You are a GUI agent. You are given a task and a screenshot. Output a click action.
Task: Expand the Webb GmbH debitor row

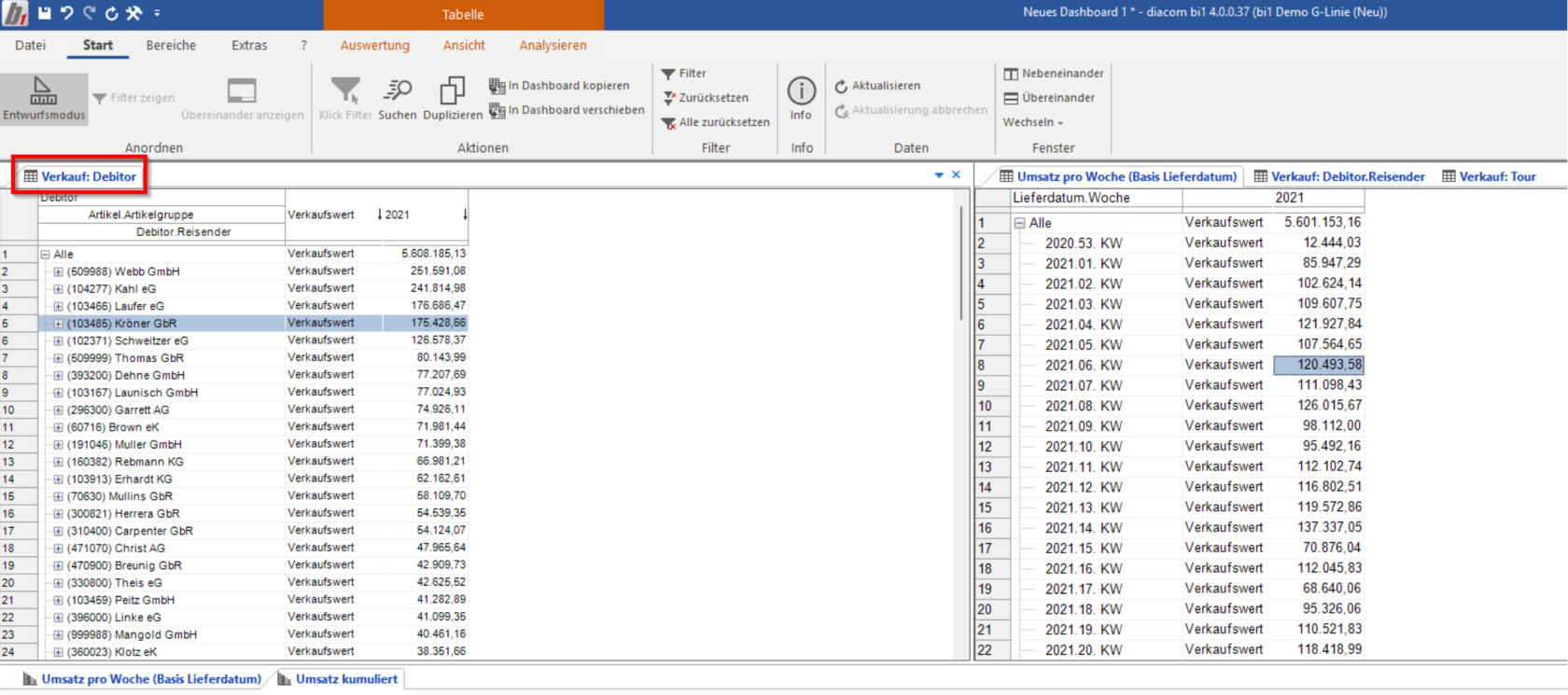(x=58, y=272)
